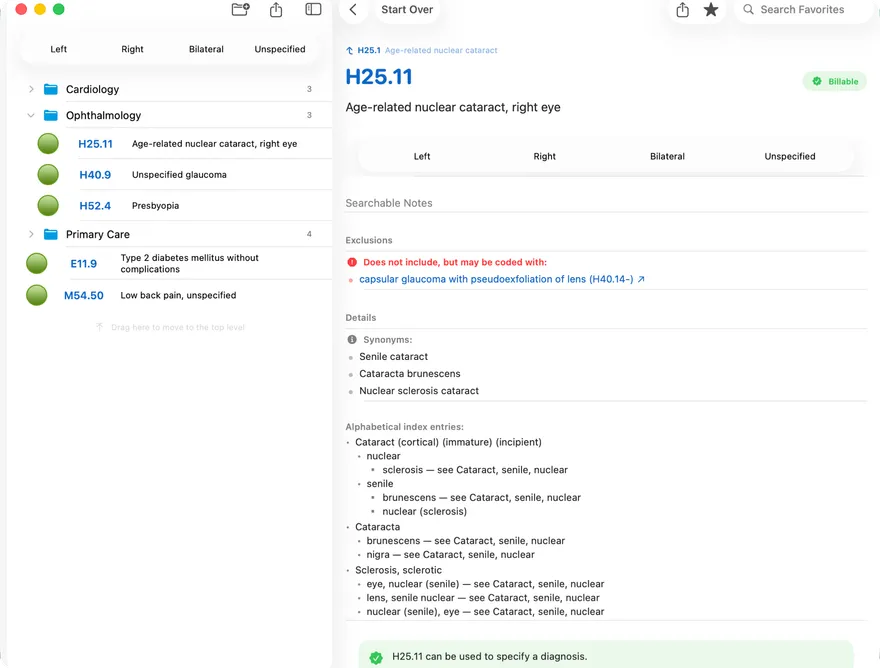This screenshot has width=880, height=668.
Task: Click the up arrow icon beside H25.1
Action: [x=350, y=51]
